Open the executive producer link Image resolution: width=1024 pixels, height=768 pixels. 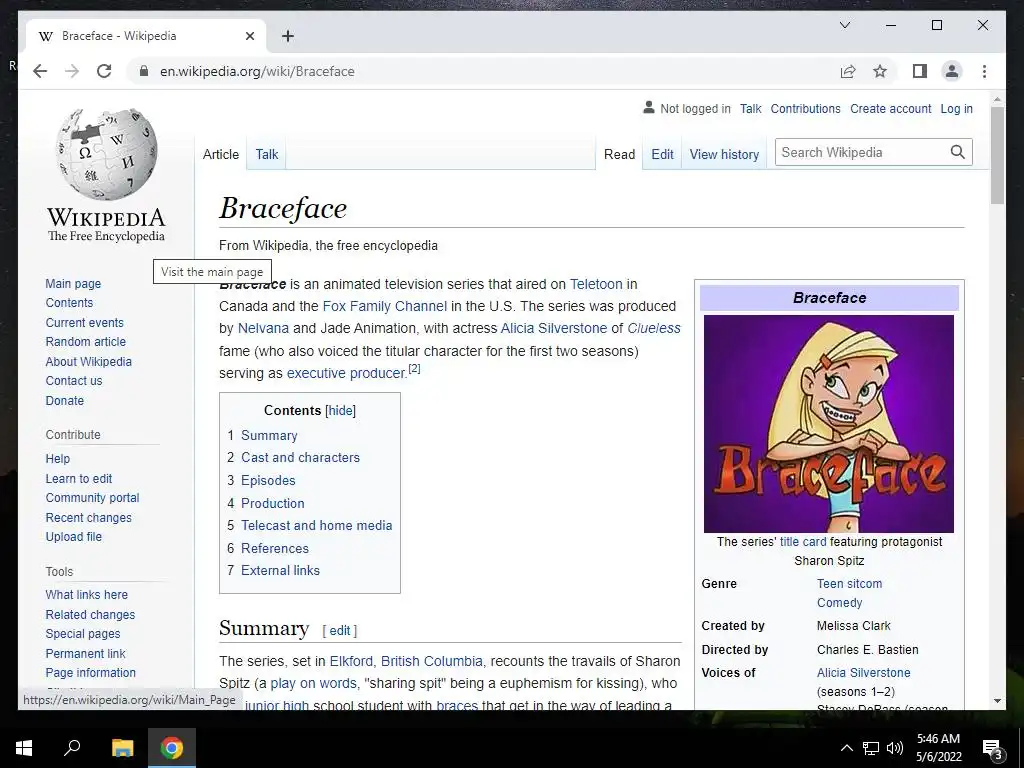click(347, 373)
